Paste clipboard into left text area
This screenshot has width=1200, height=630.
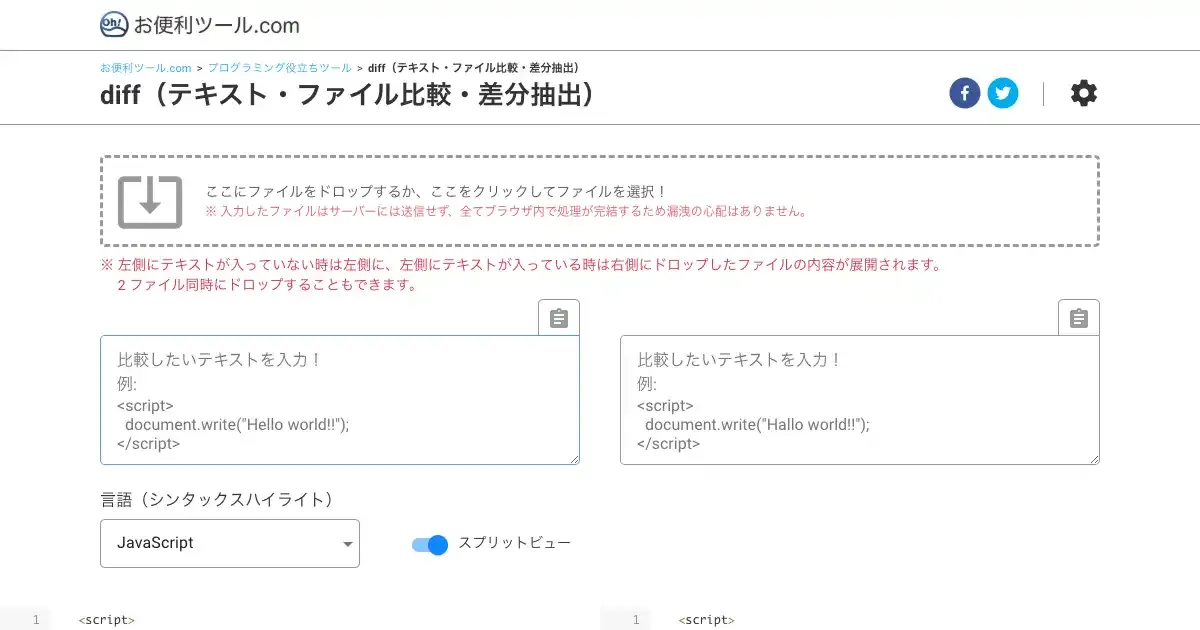tap(559, 318)
